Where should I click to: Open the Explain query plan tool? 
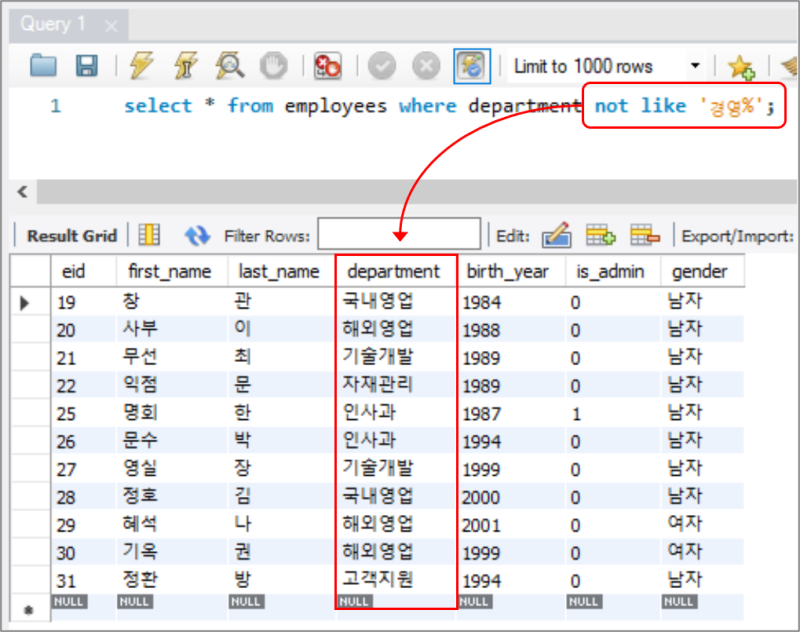coord(228,65)
